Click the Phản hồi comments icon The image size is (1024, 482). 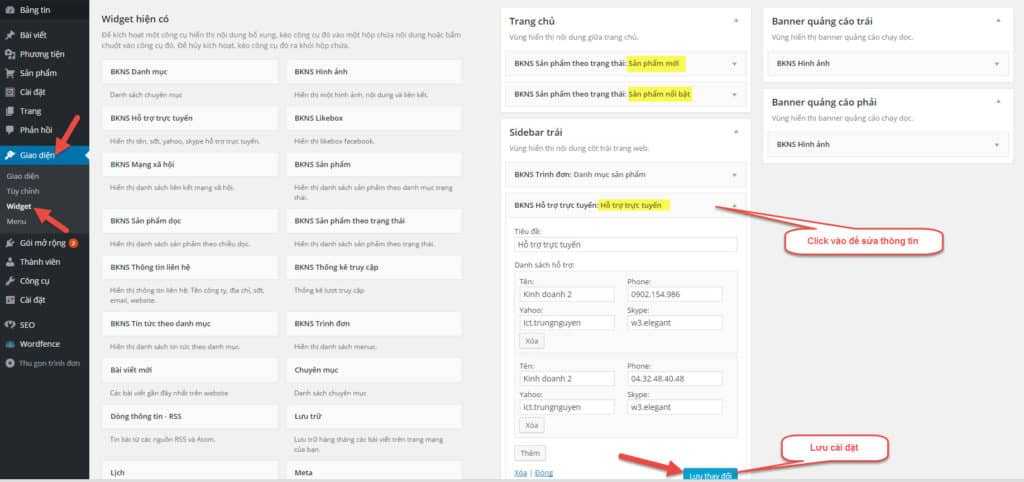click(10, 130)
